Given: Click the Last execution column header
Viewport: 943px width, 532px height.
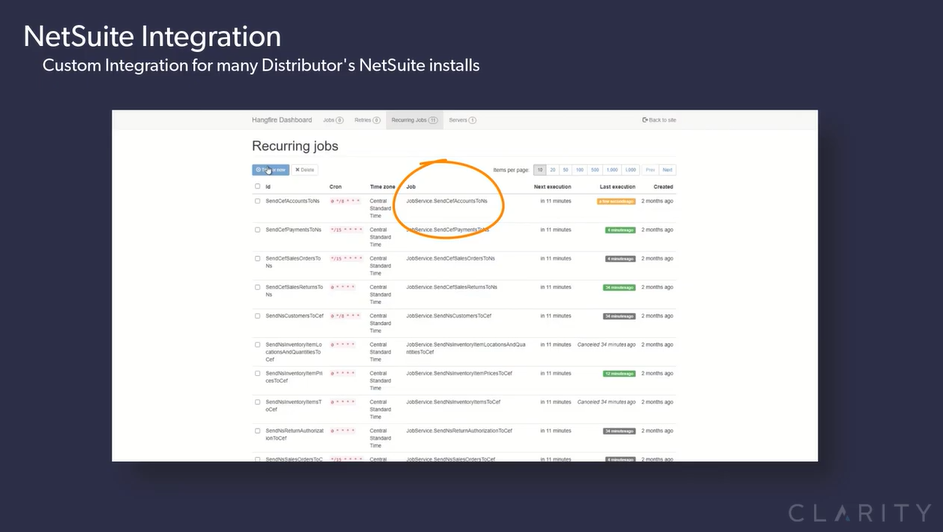Looking at the screenshot, I should [x=618, y=187].
